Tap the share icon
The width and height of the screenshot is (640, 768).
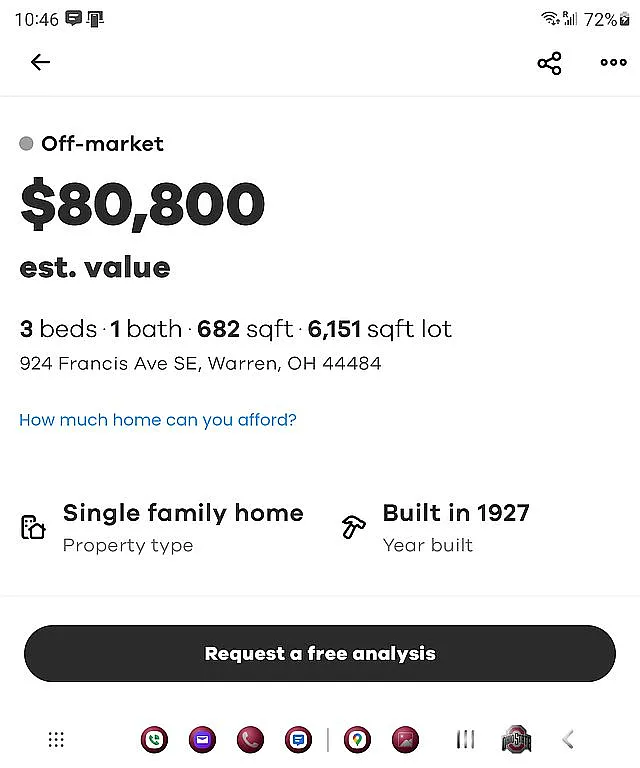point(549,63)
